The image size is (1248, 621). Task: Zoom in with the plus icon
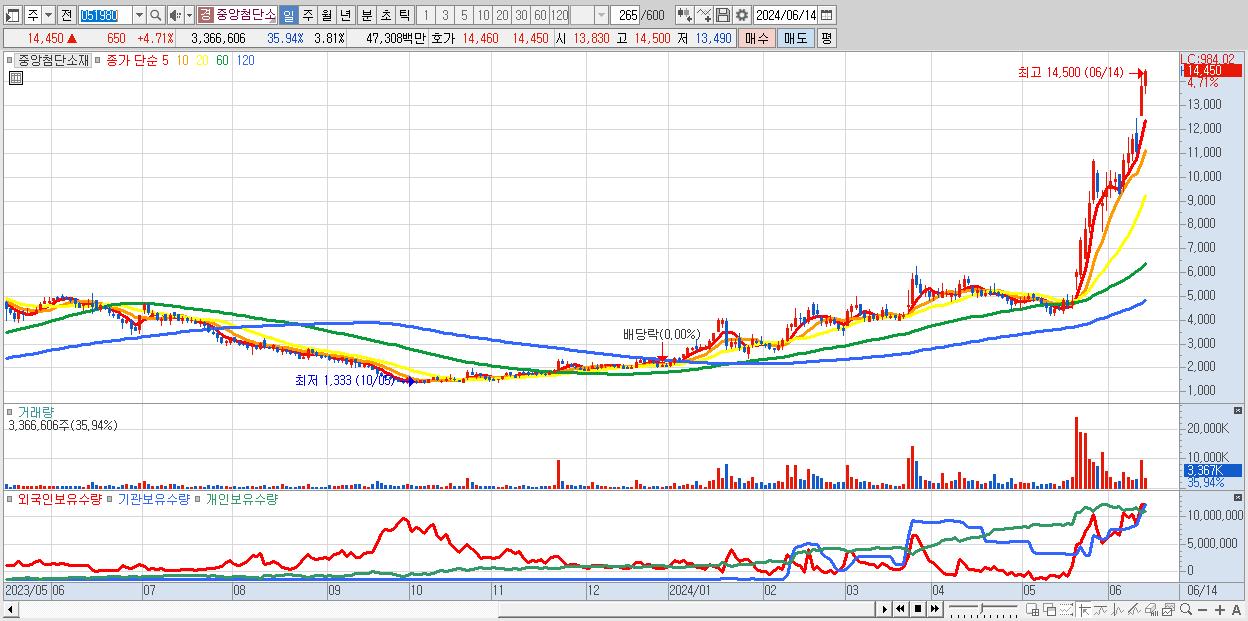point(1220,609)
